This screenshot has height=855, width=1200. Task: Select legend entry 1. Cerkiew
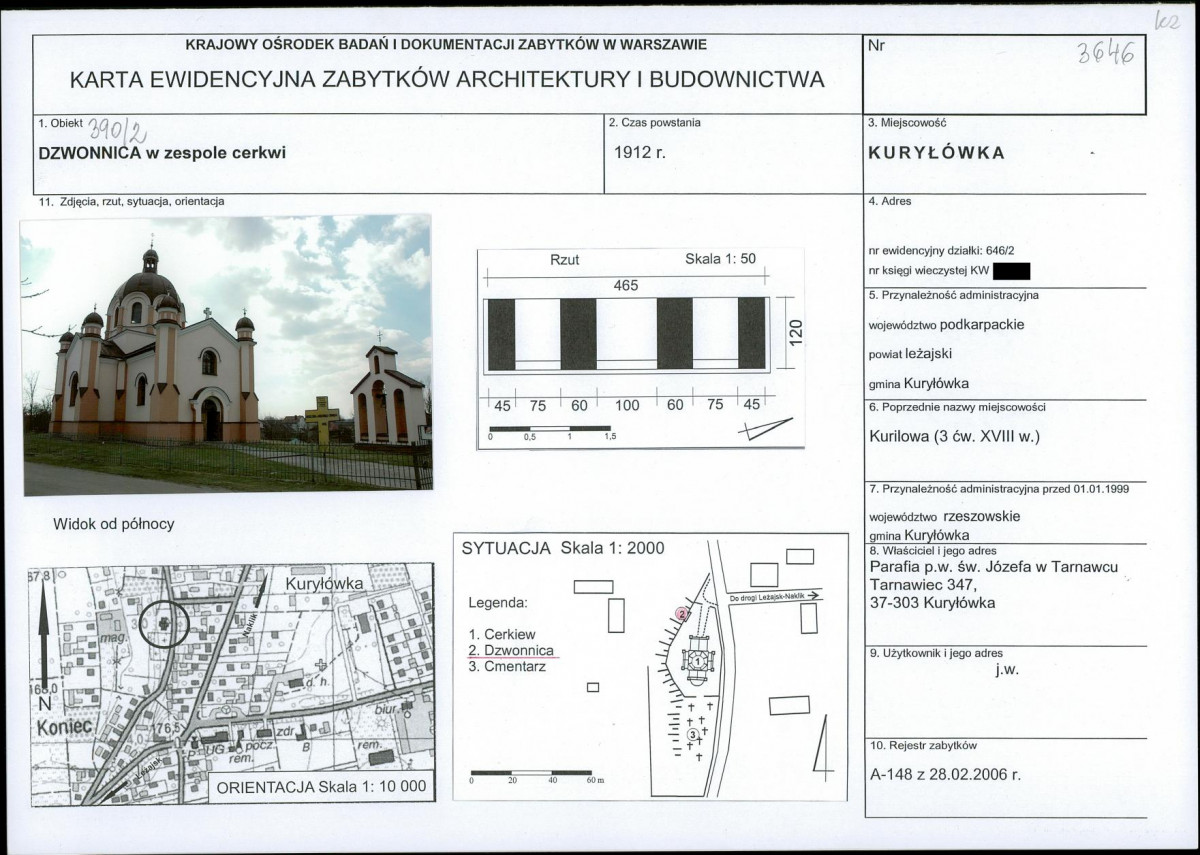(502, 634)
